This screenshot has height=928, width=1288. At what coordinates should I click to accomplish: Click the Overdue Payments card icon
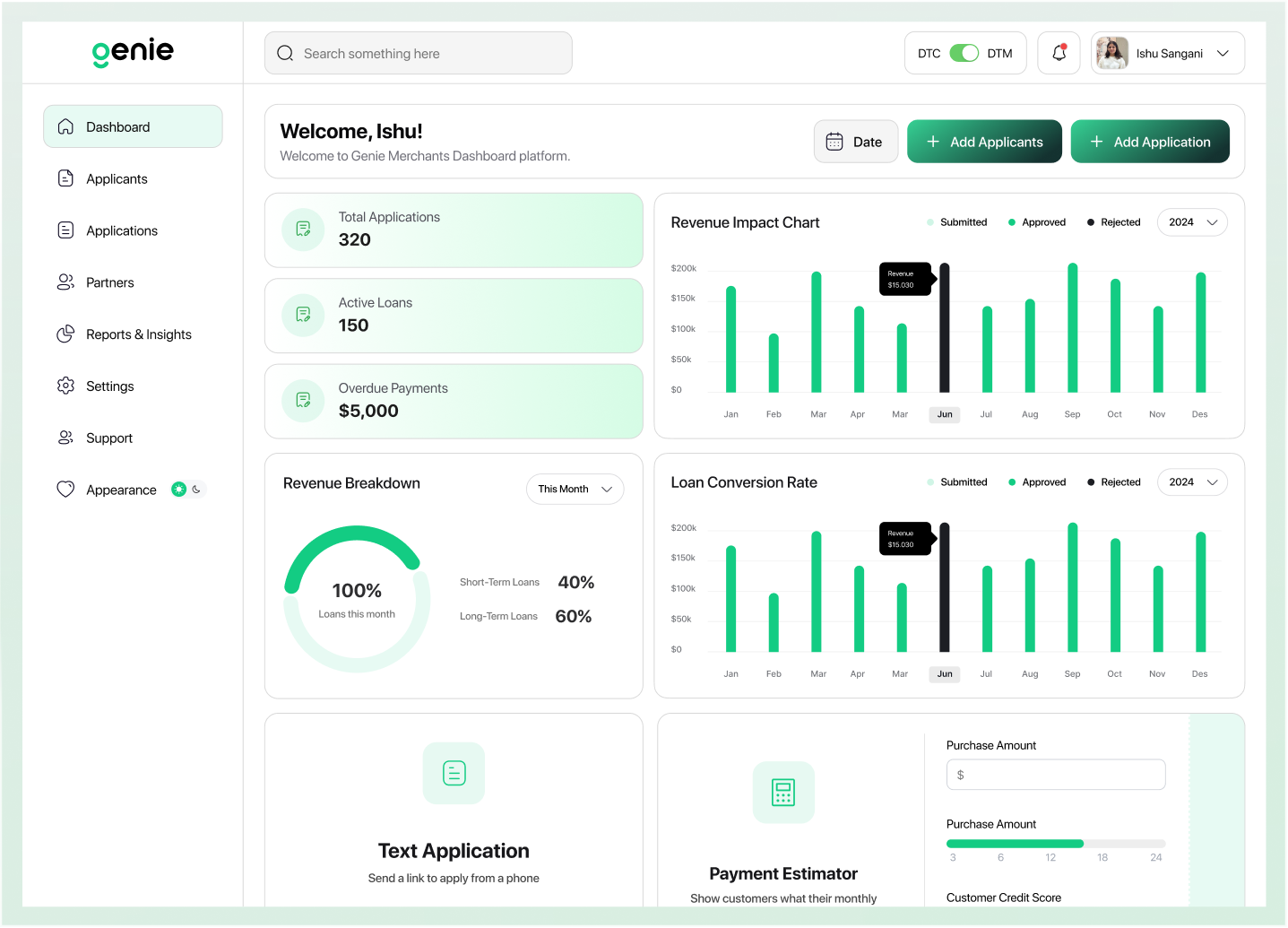303,401
